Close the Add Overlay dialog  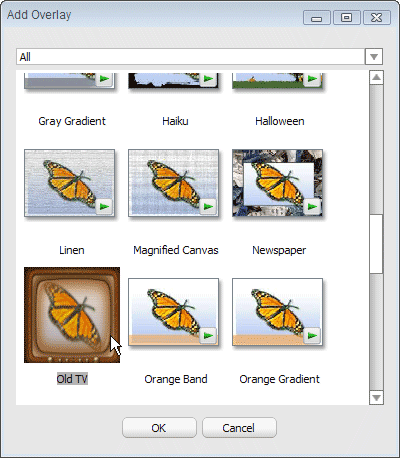(377, 18)
